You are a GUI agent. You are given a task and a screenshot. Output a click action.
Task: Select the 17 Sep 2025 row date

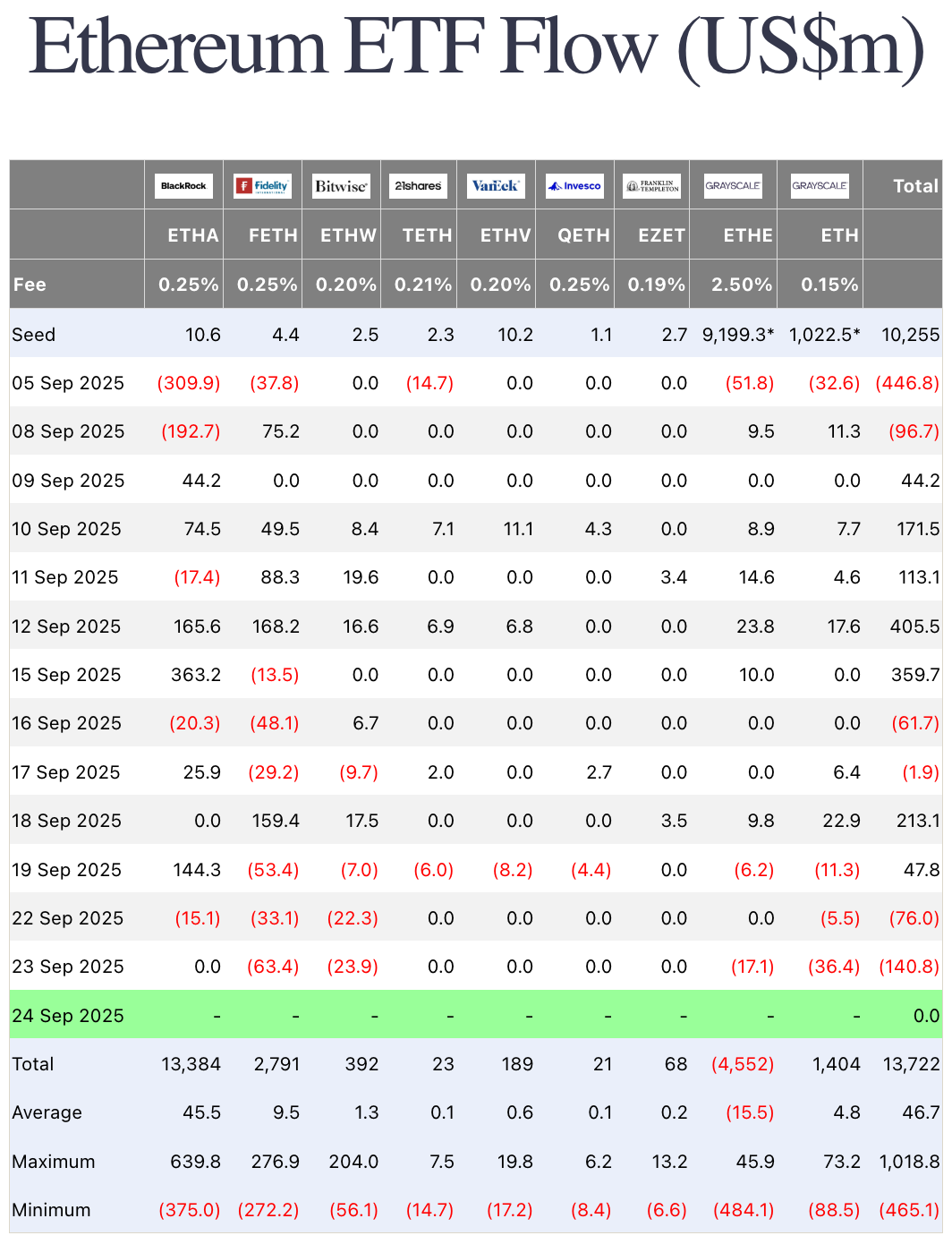(x=66, y=772)
